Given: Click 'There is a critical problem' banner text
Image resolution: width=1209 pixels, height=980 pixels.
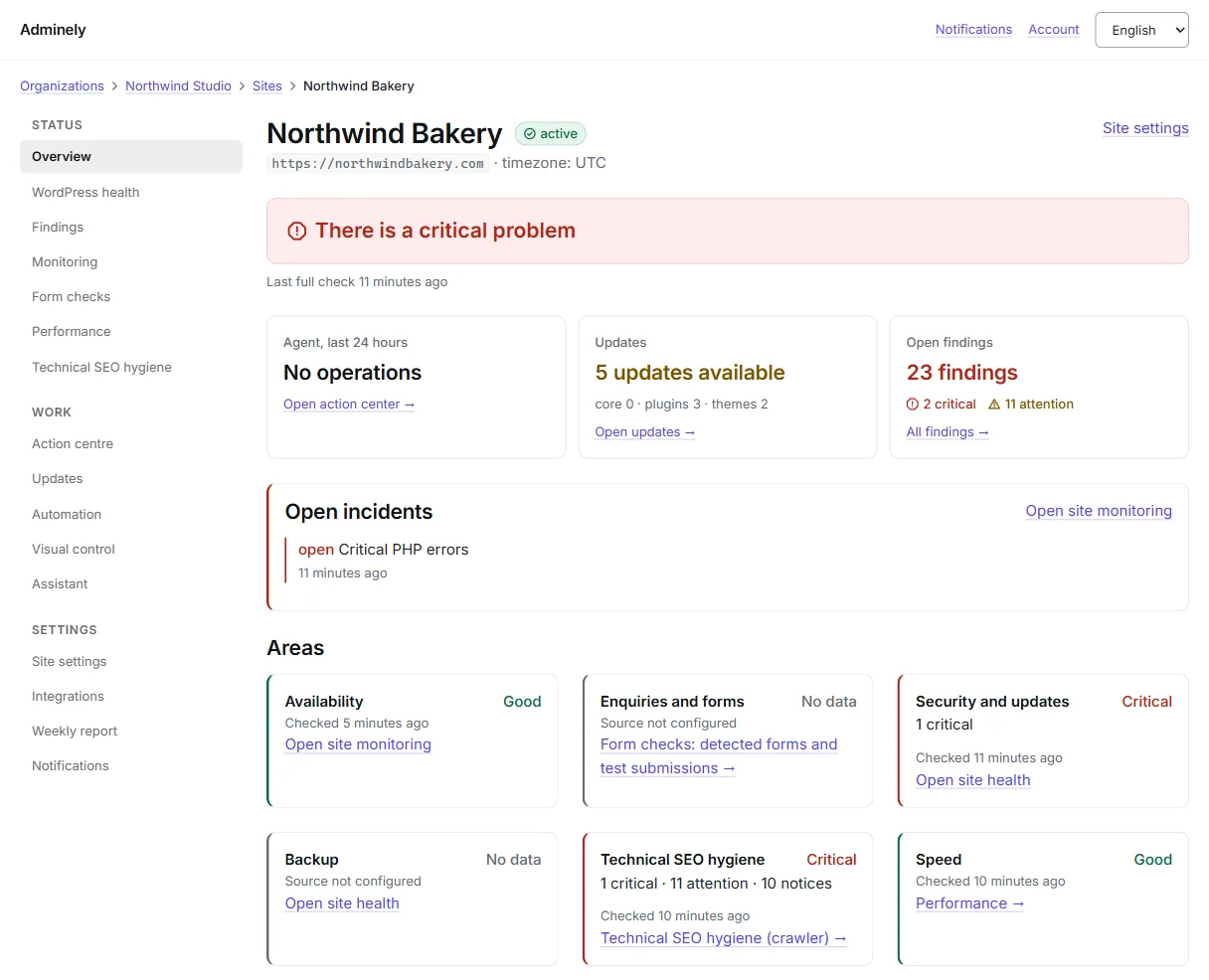Looking at the screenshot, I should click(x=445, y=231).
